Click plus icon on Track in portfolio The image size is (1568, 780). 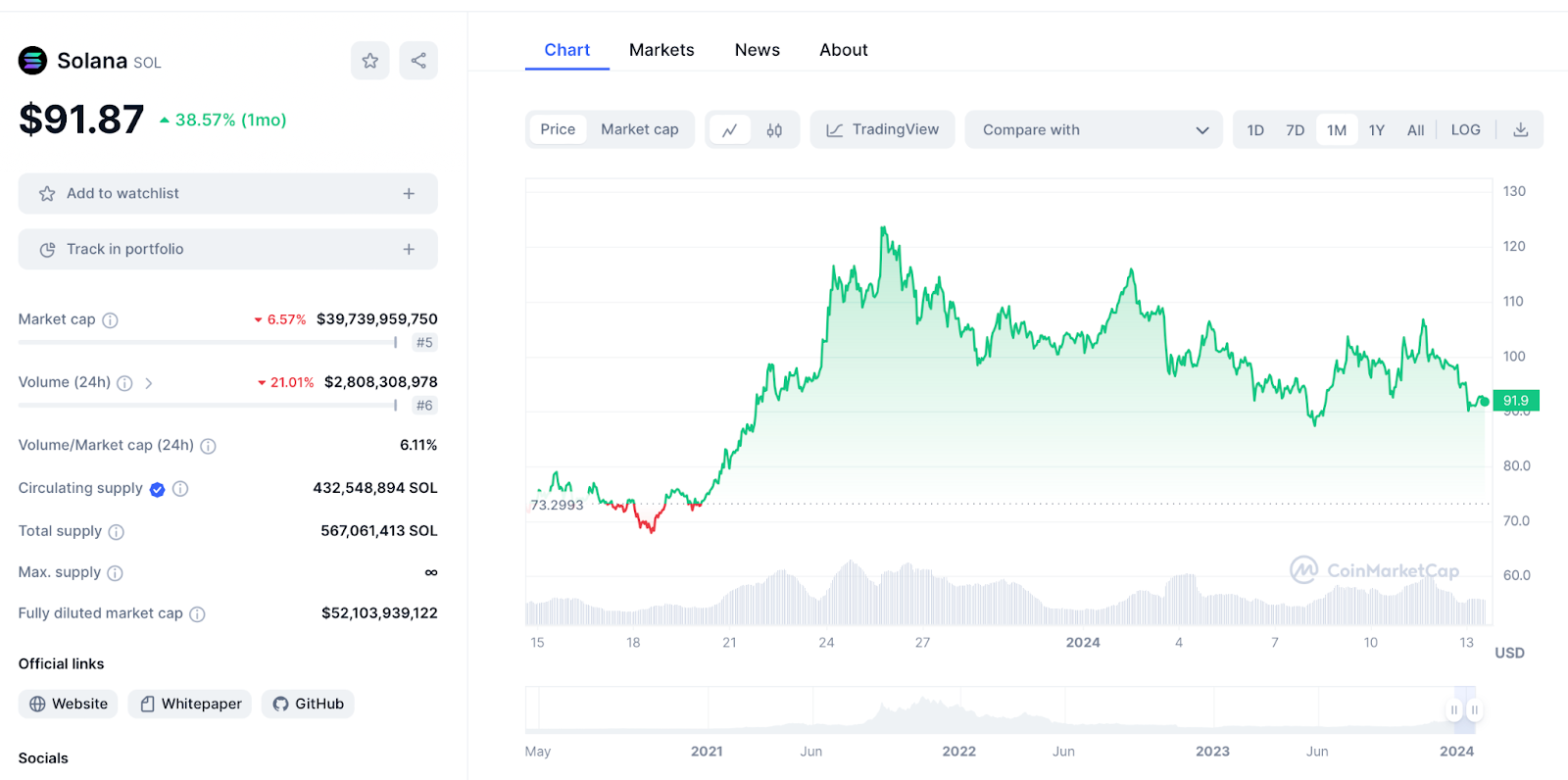point(409,250)
